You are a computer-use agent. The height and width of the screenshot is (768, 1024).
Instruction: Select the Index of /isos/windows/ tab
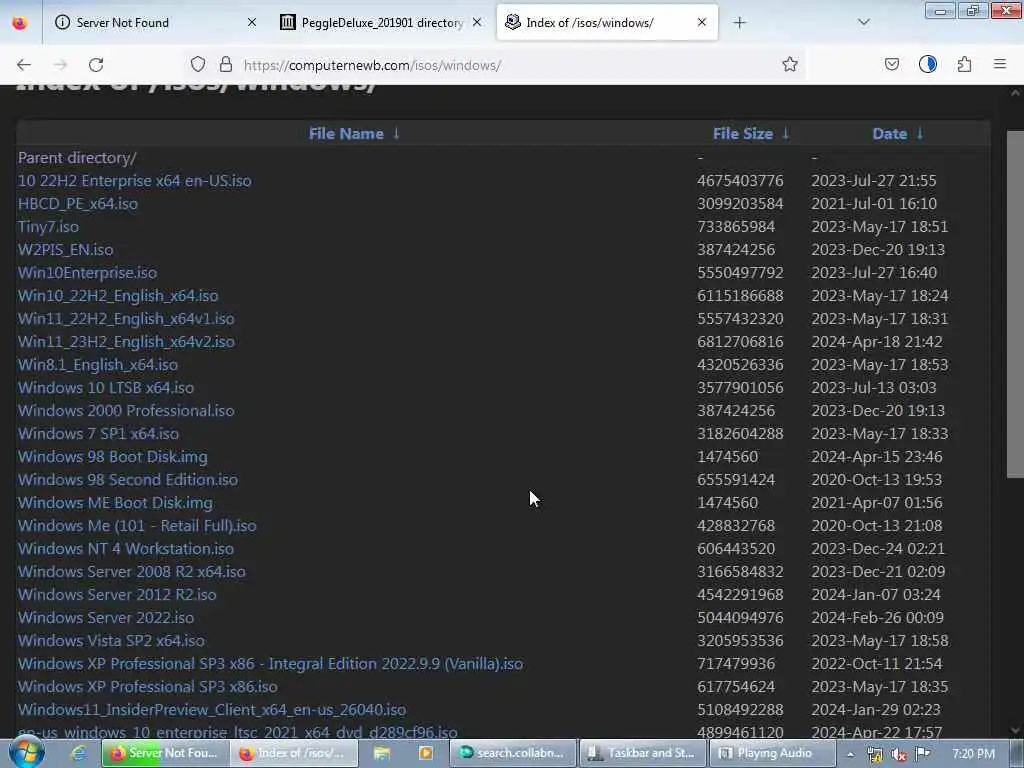[607, 23]
